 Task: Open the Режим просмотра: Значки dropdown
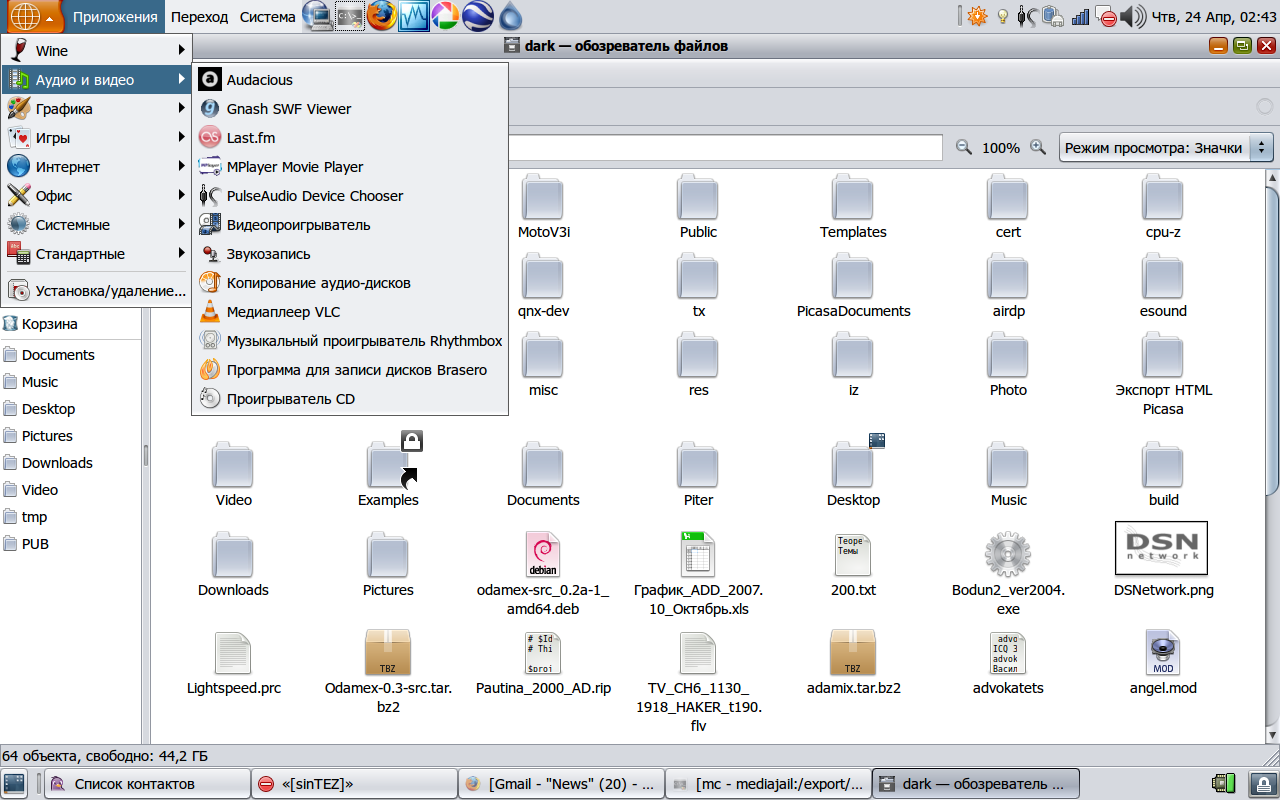click(x=1166, y=147)
